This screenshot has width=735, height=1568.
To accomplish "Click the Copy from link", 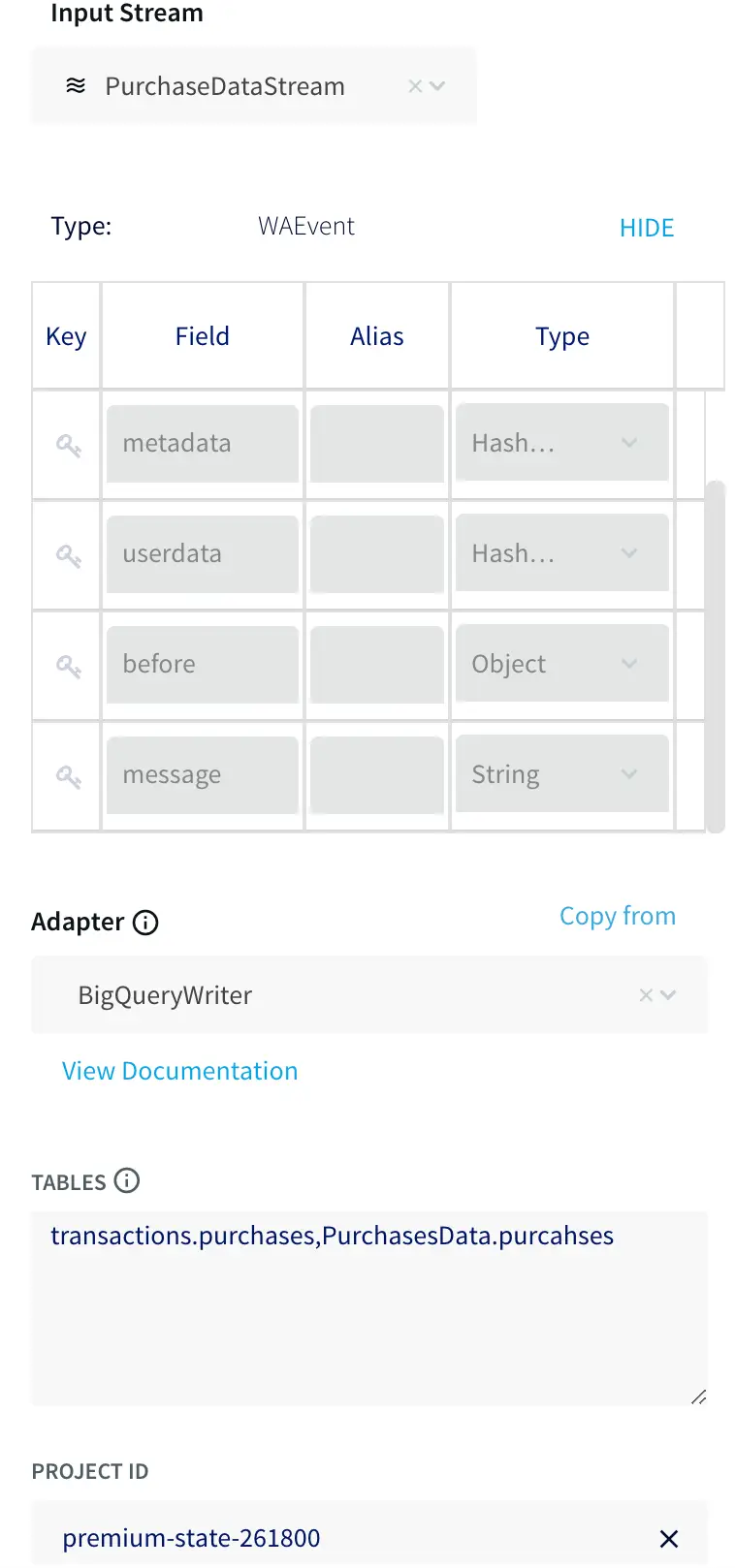I will 618,916.
